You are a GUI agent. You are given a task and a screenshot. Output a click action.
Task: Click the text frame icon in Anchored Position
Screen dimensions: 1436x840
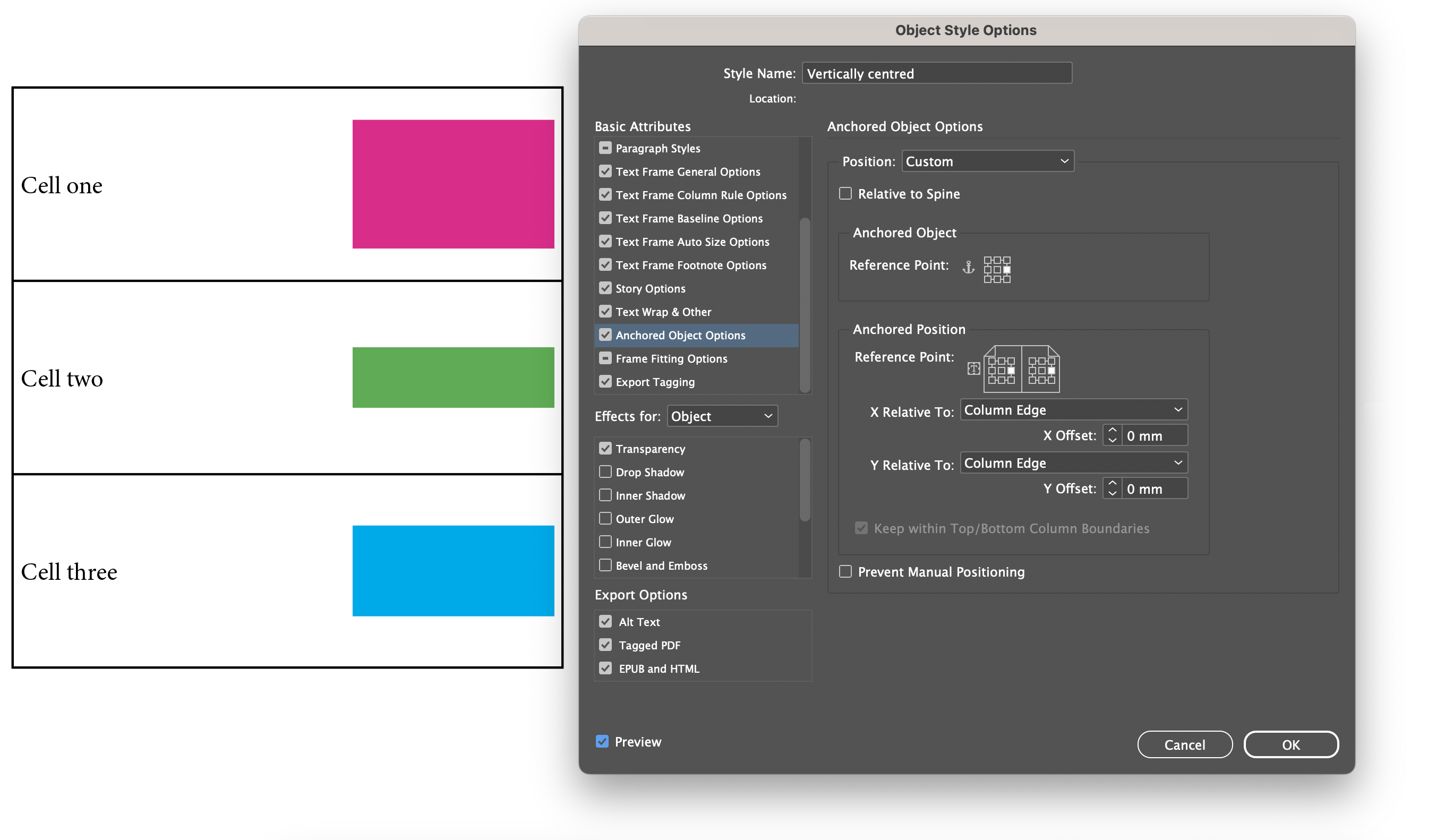coord(975,369)
